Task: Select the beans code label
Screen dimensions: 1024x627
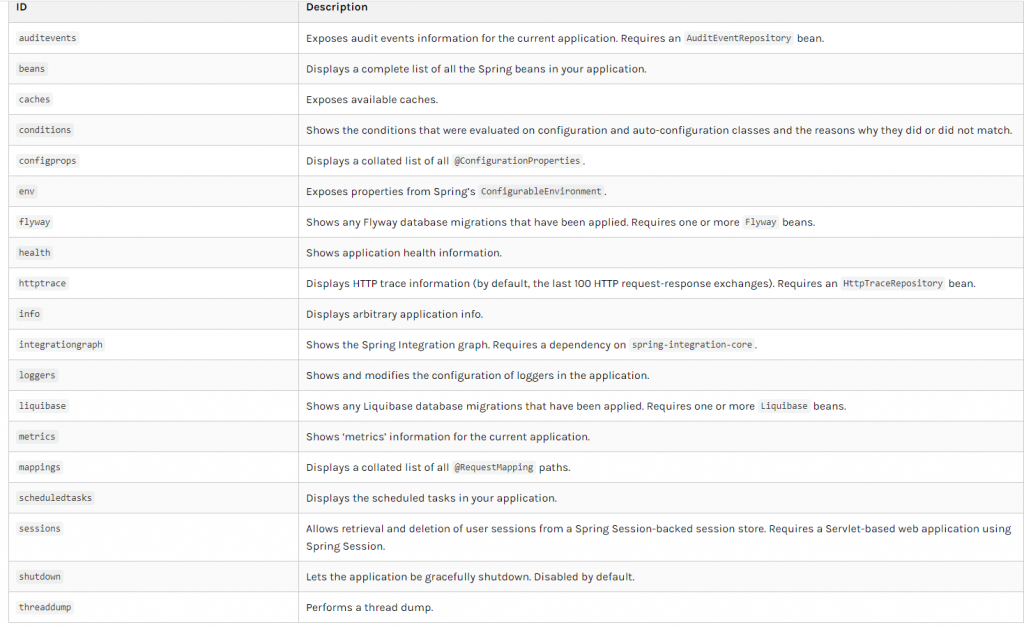Action: click(32, 69)
